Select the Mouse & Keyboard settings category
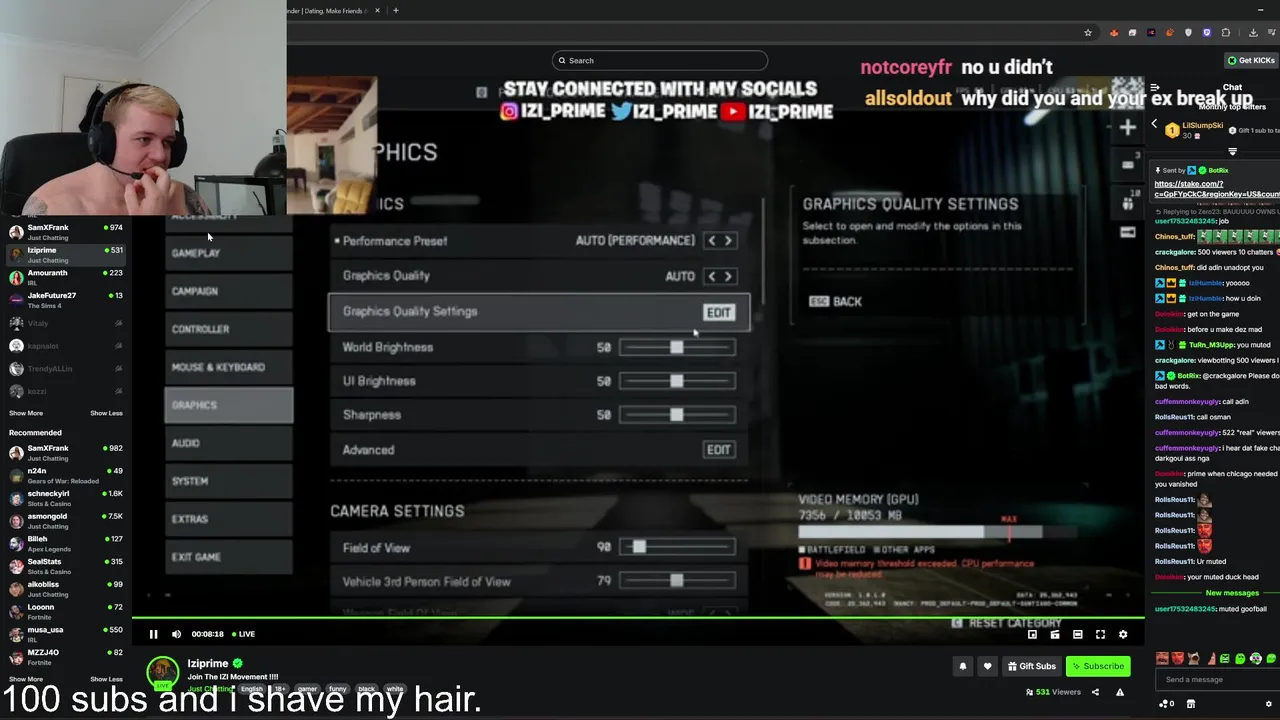Viewport: 1280px width, 720px height. 229,367
